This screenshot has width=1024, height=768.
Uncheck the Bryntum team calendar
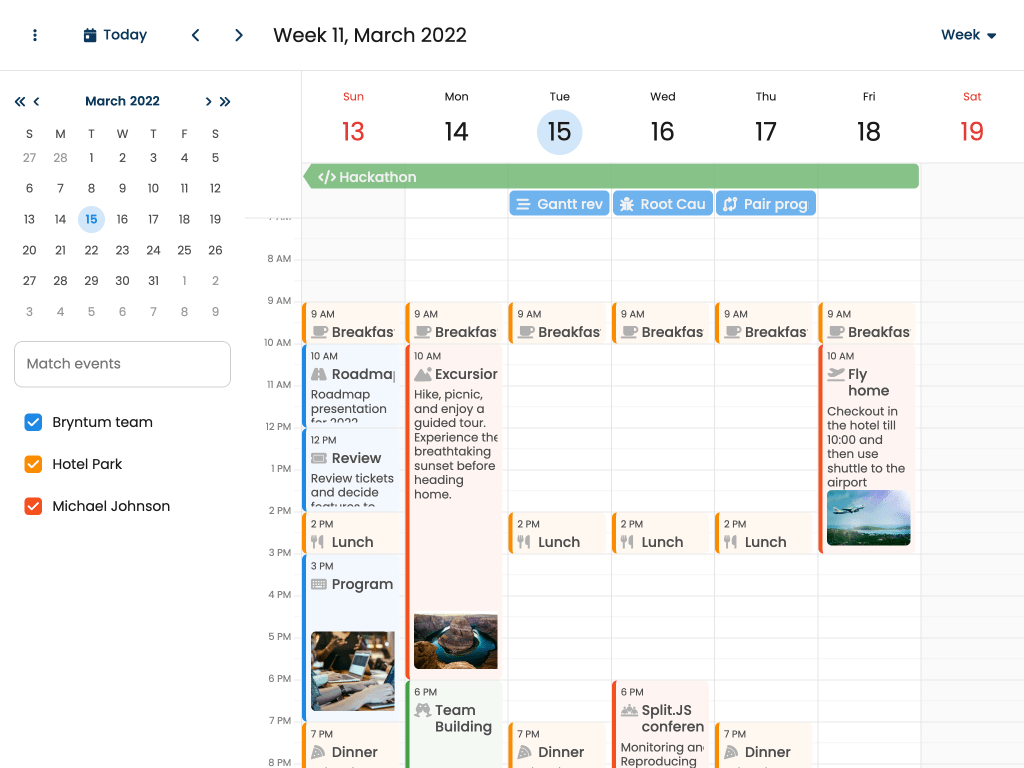[33, 422]
